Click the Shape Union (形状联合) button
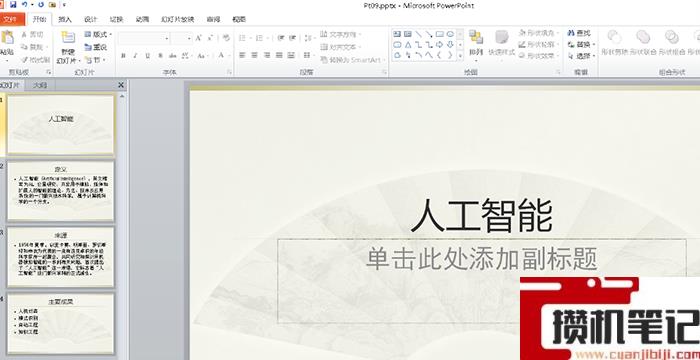Screen dimensions: 700x360 pyautogui.click(x=643, y=43)
